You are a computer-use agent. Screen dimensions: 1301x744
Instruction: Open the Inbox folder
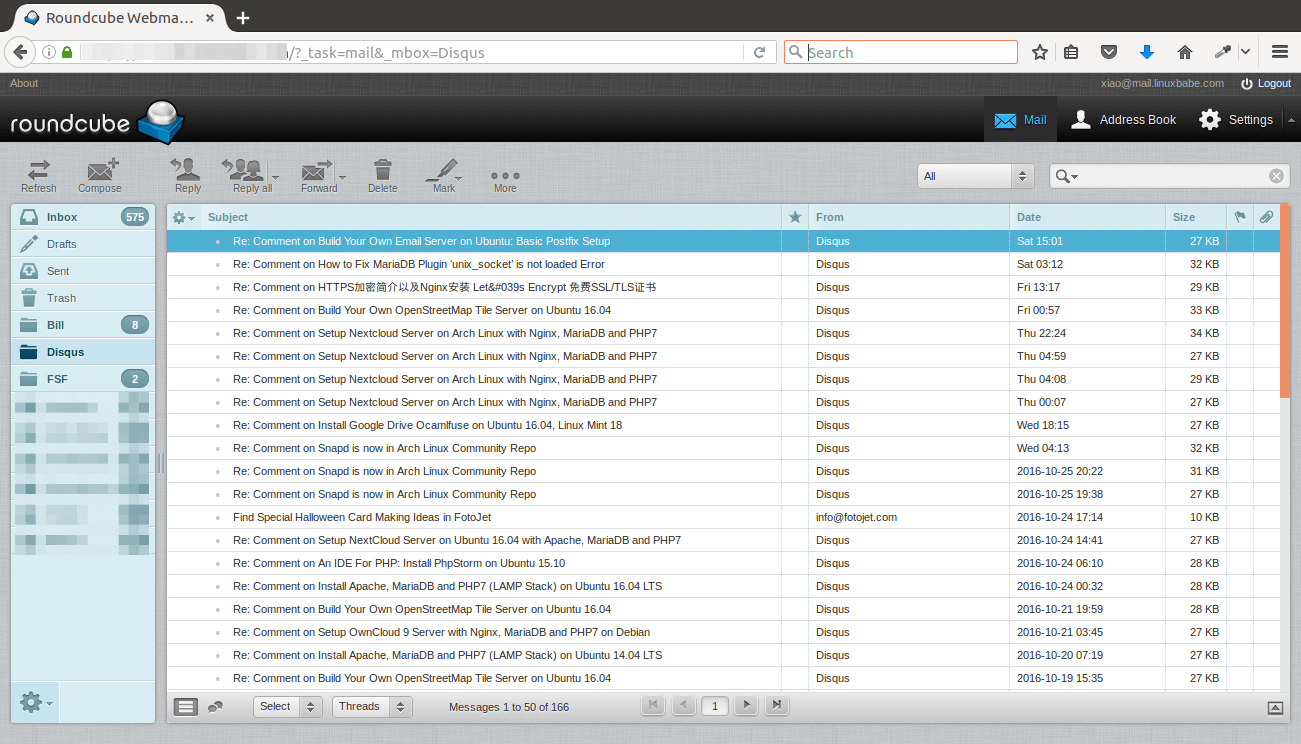(x=62, y=217)
